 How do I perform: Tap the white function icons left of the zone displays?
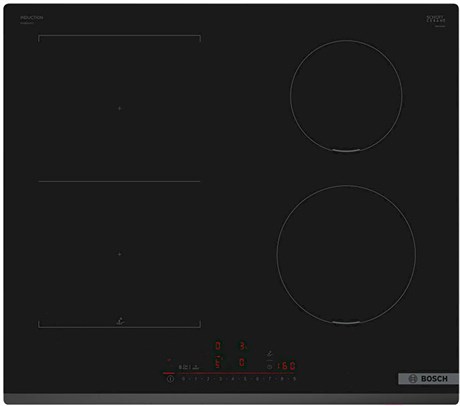tap(189, 367)
